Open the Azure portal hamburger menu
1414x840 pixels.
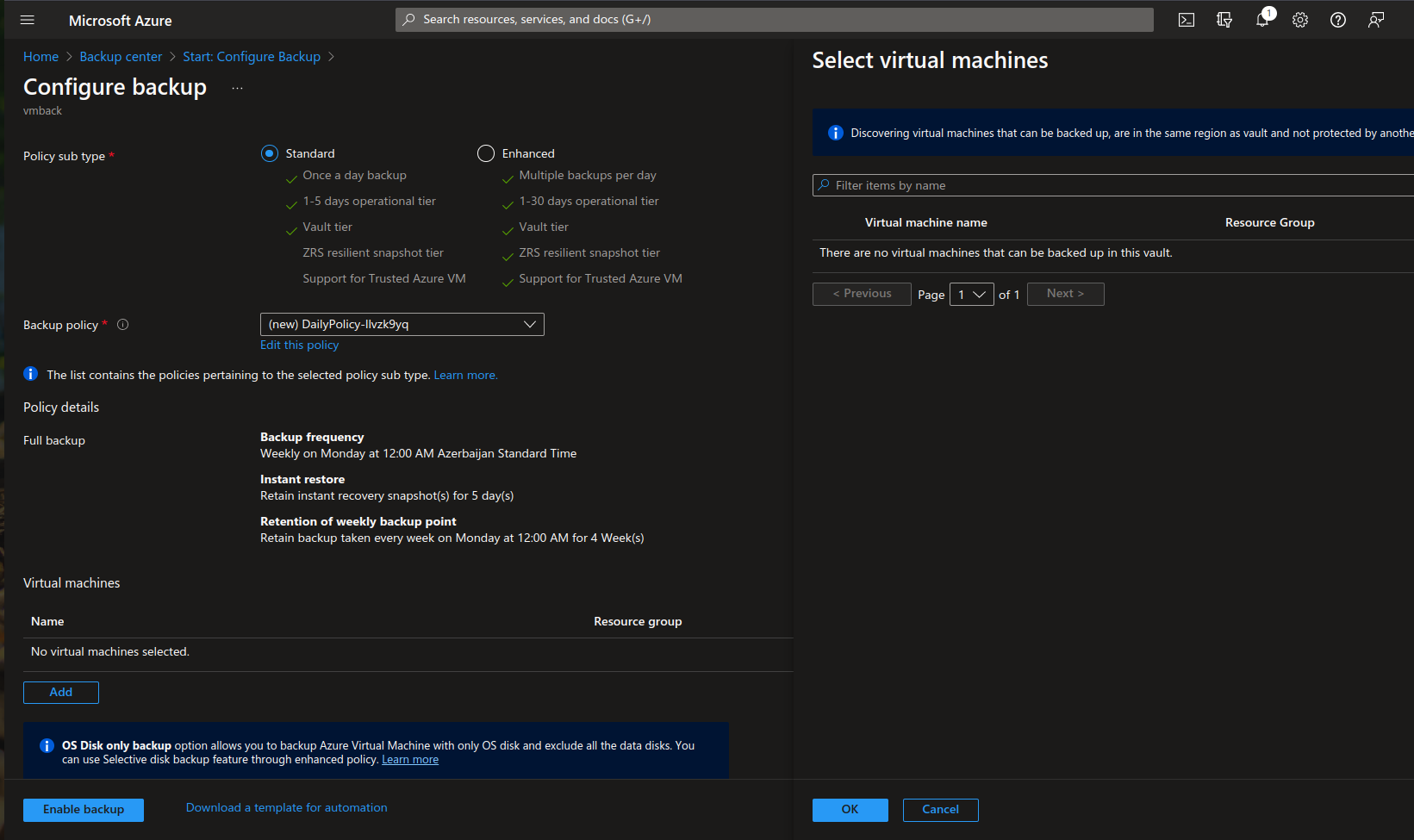click(x=27, y=20)
